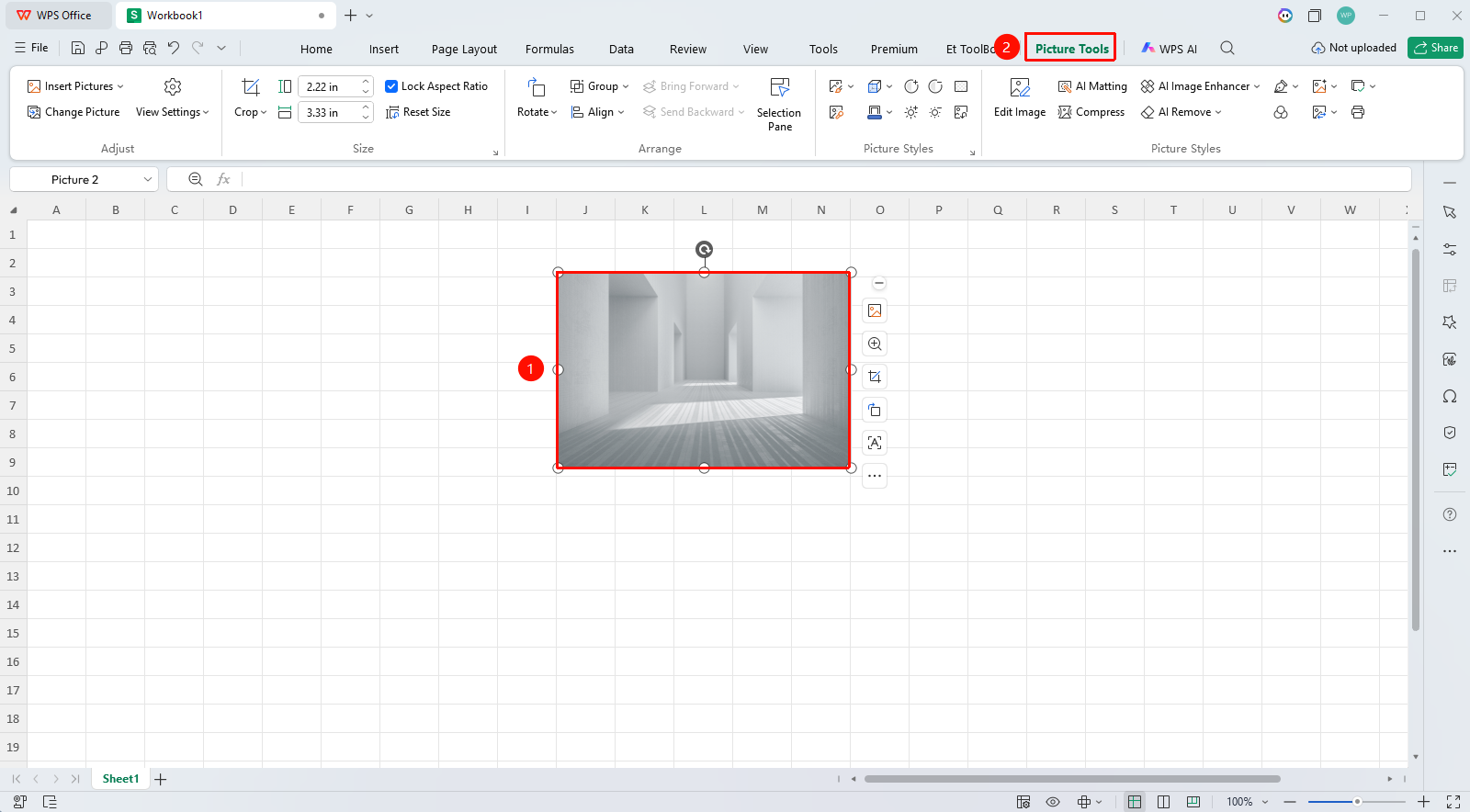Click the Print icon in the toolbar
Image resolution: width=1470 pixels, height=812 pixels.
pos(126,48)
